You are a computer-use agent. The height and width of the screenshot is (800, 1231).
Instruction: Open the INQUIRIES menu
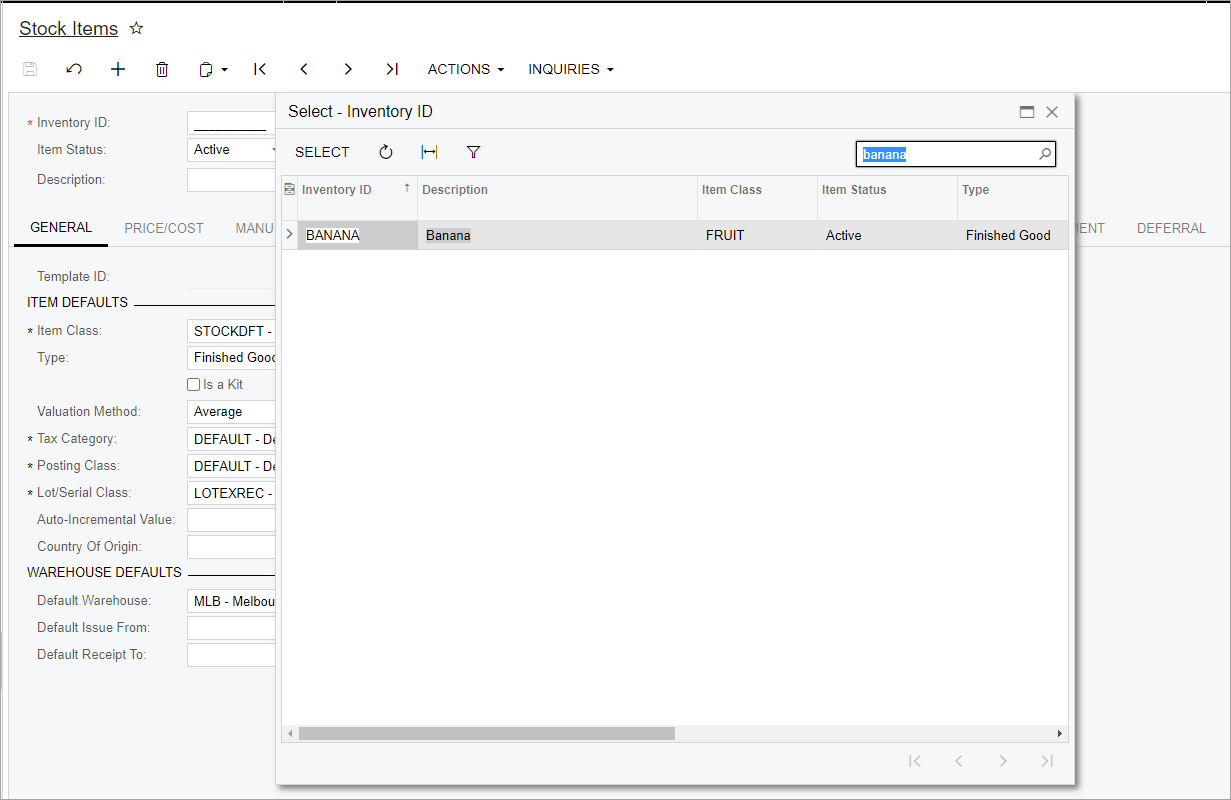tap(571, 69)
